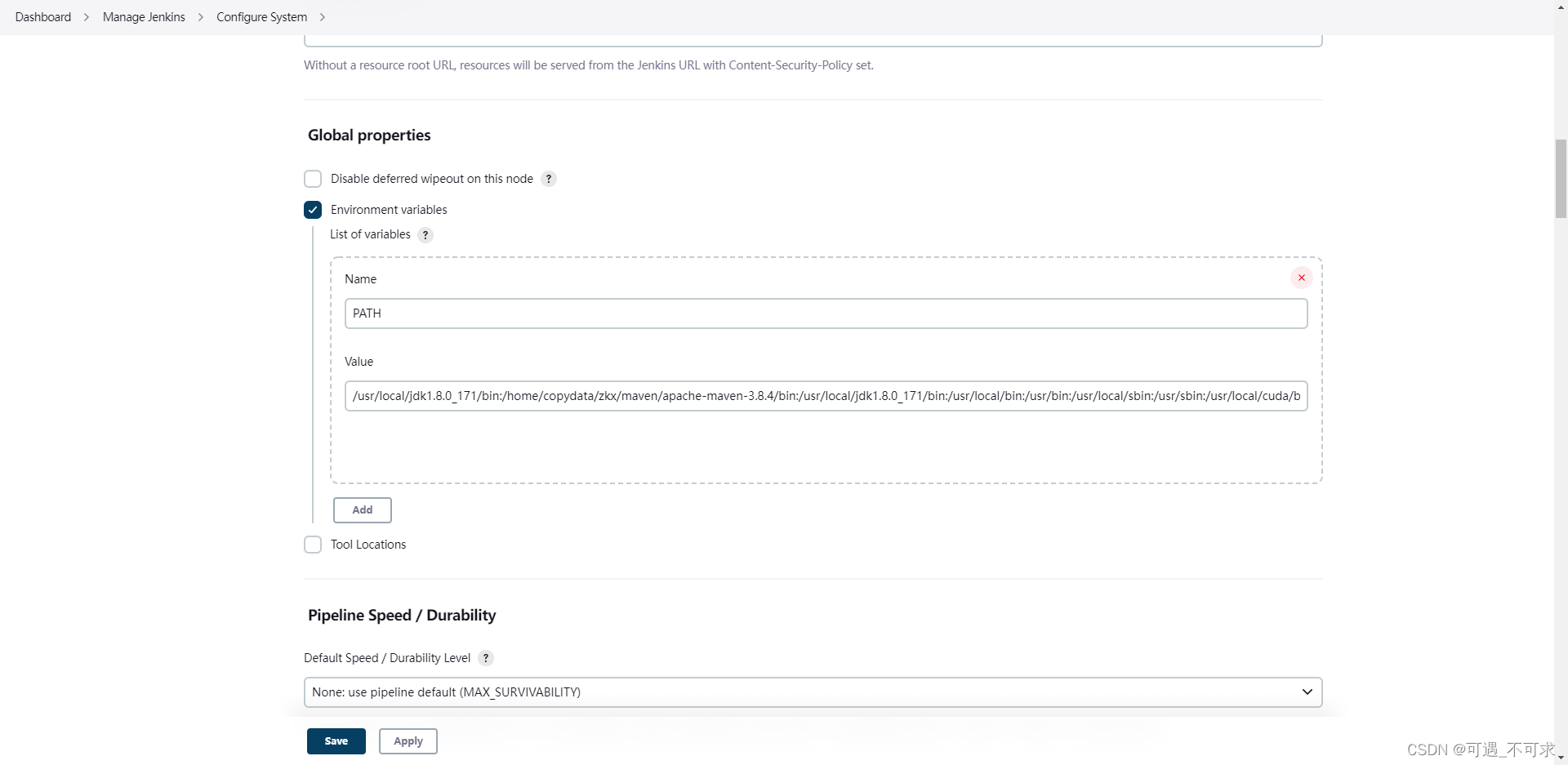Viewport: 1568px width, 765px height.
Task: Click the Global properties heading
Action: [369, 136]
